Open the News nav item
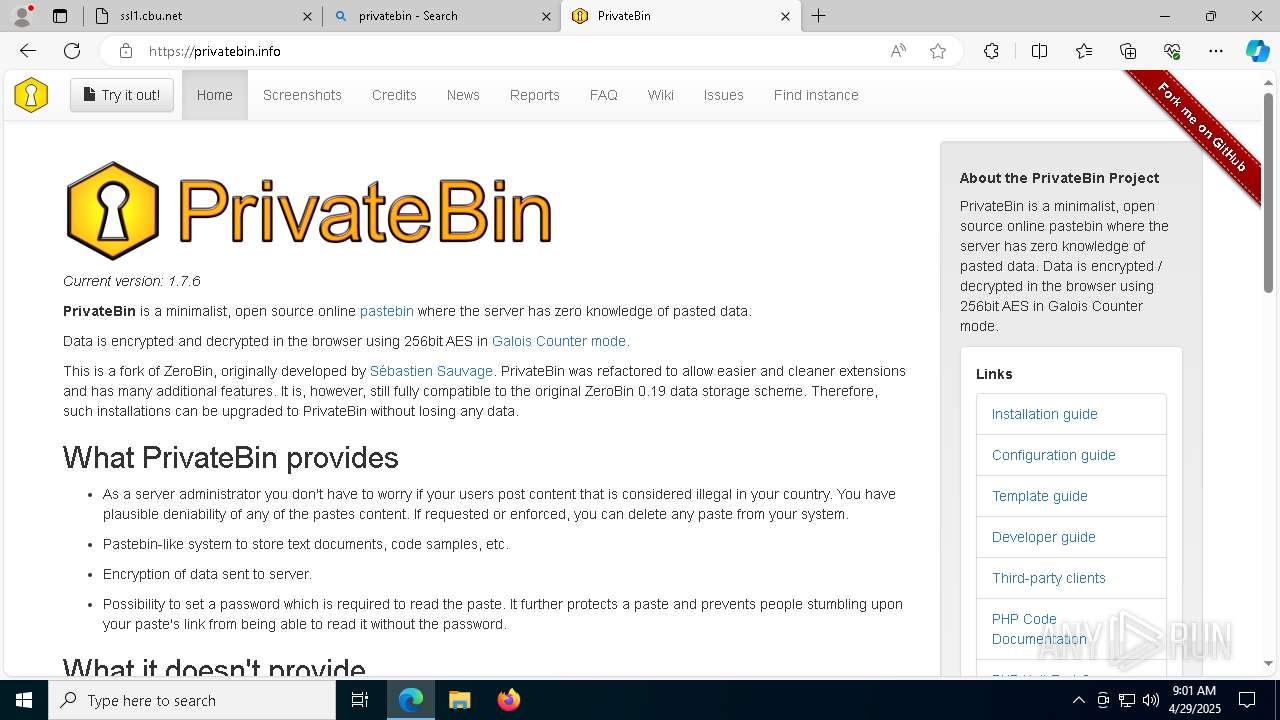Viewport: 1280px width, 720px height. coord(463,95)
